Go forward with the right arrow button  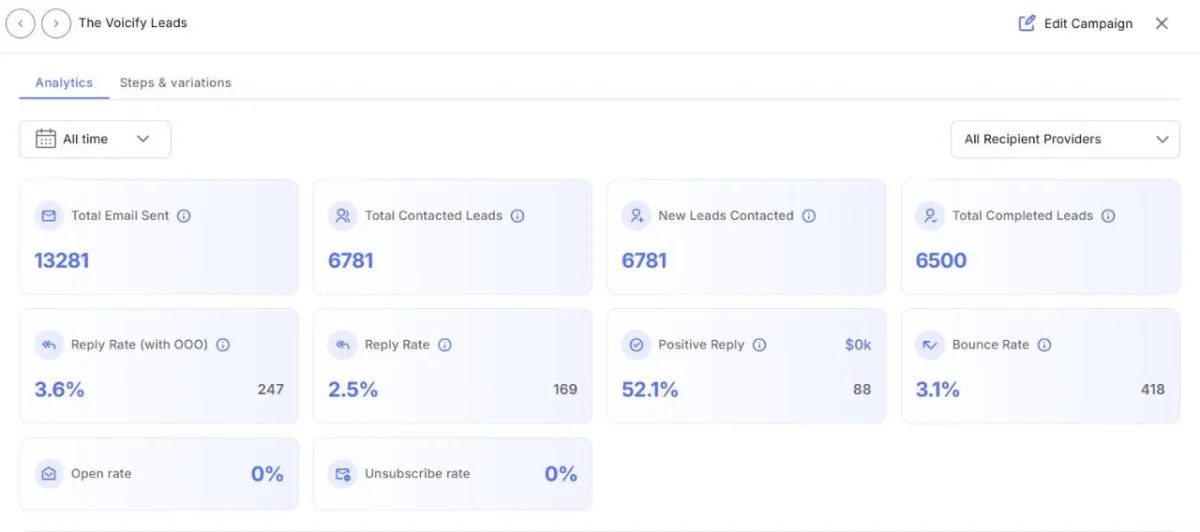[56, 23]
